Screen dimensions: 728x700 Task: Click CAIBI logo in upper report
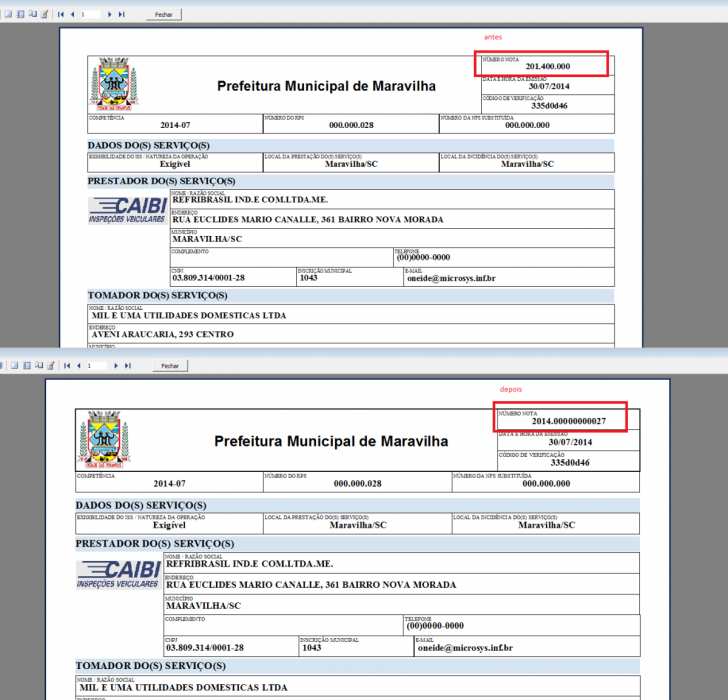[x=128, y=210]
